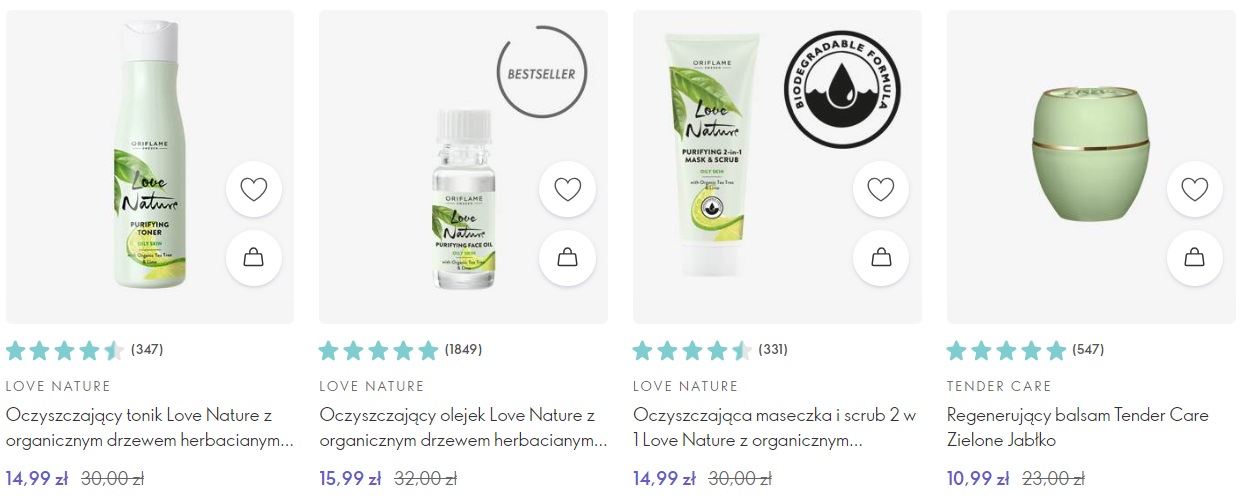The height and width of the screenshot is (502, 1246).
Task: Open the BESTSELLER badge on face oil
Action: 543,73
